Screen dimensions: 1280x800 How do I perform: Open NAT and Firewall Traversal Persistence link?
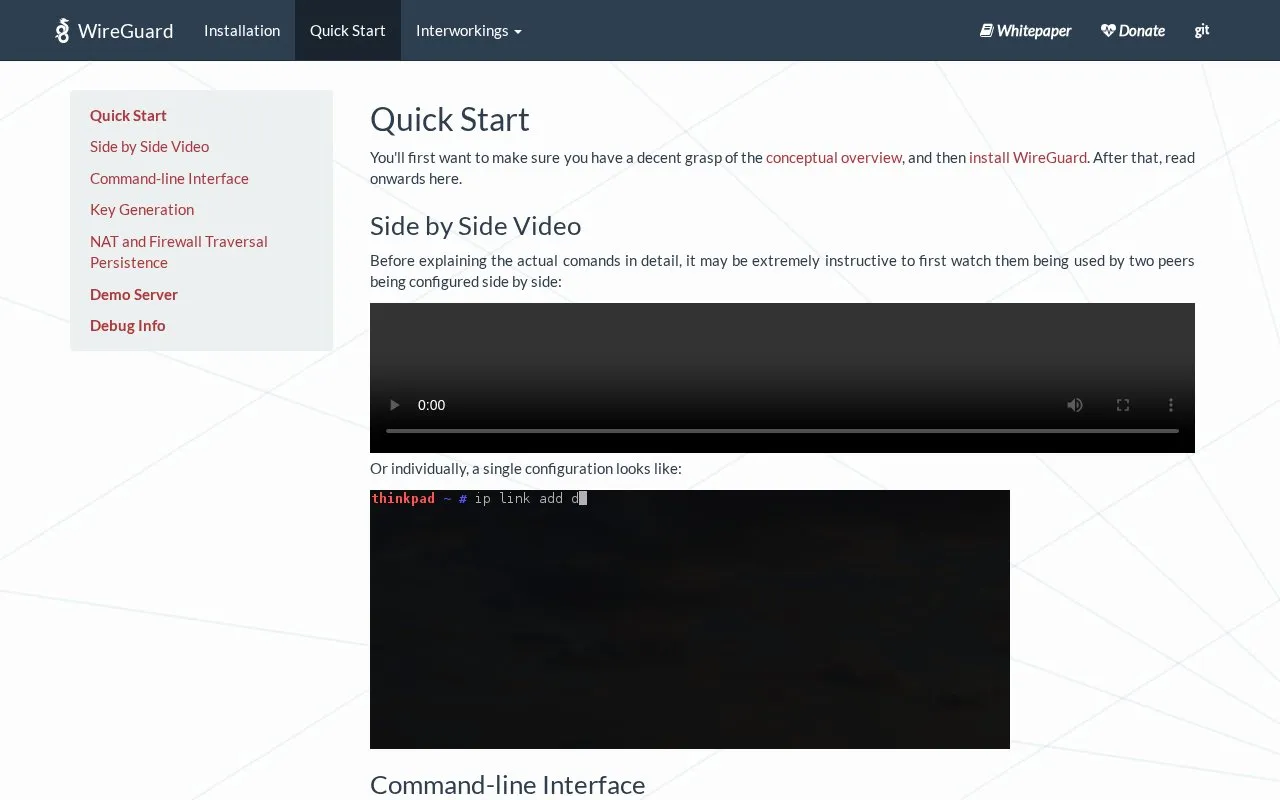(x=179, y=252)
